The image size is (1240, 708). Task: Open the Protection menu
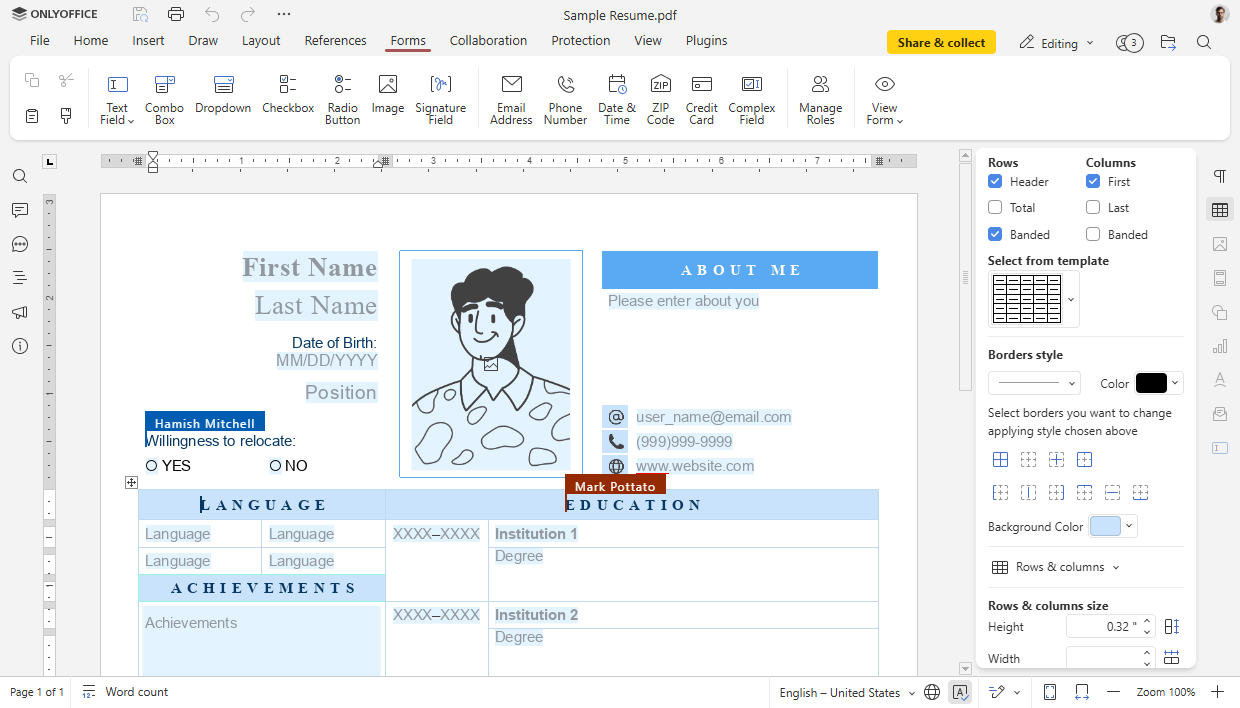coord(581,41)
